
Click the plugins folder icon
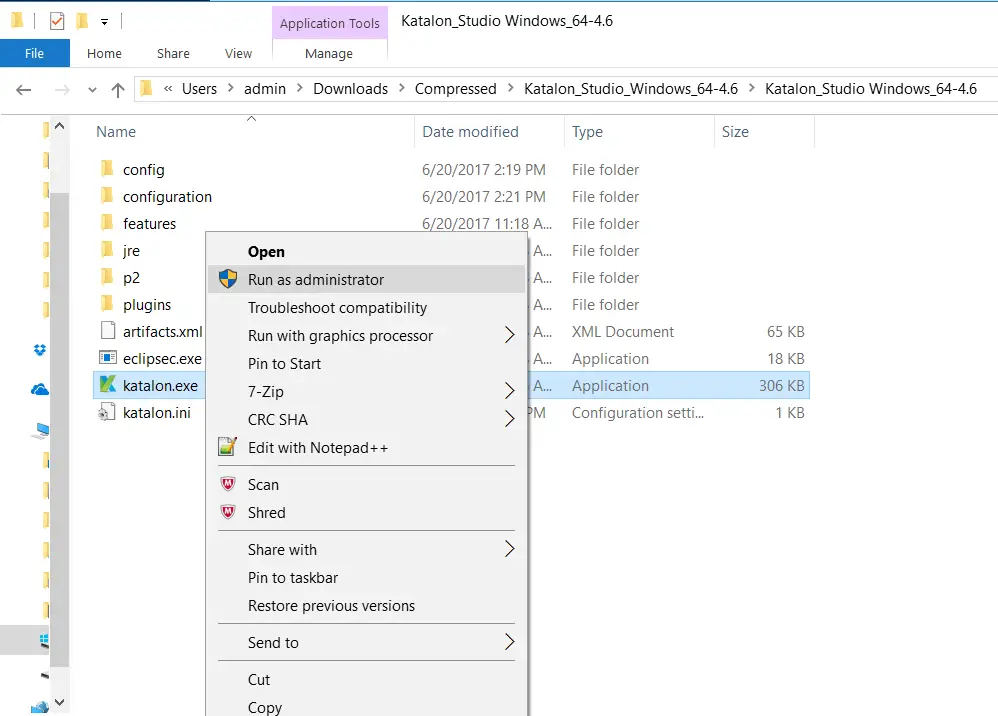tap(107, 304)
